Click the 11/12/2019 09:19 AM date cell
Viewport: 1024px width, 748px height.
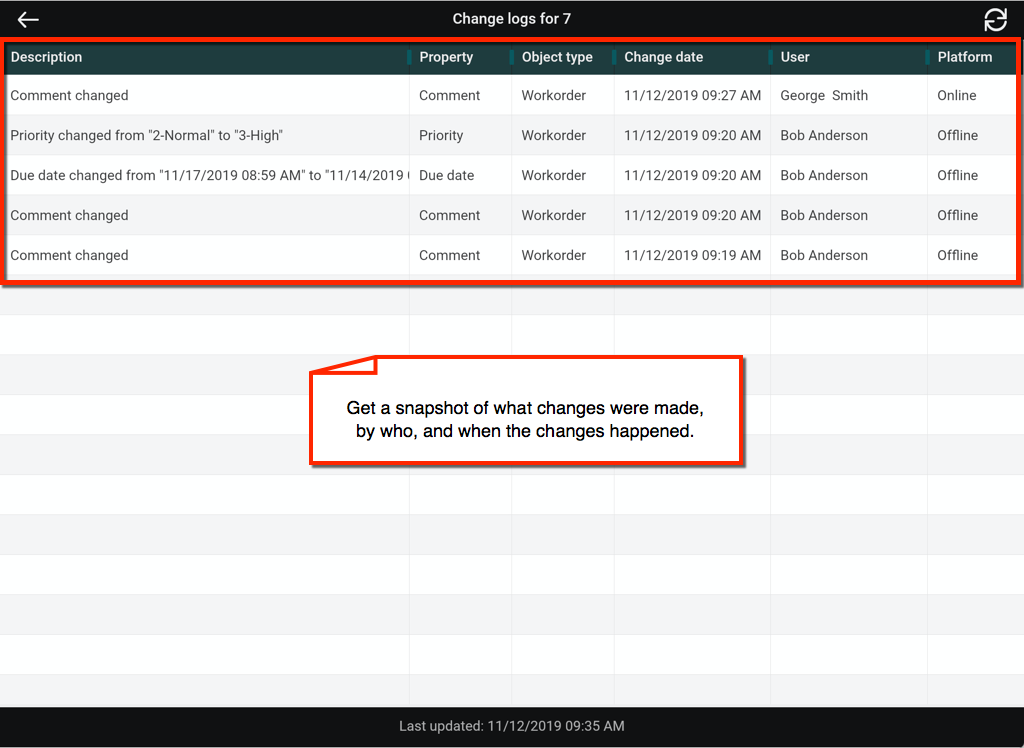coord(692,256)
